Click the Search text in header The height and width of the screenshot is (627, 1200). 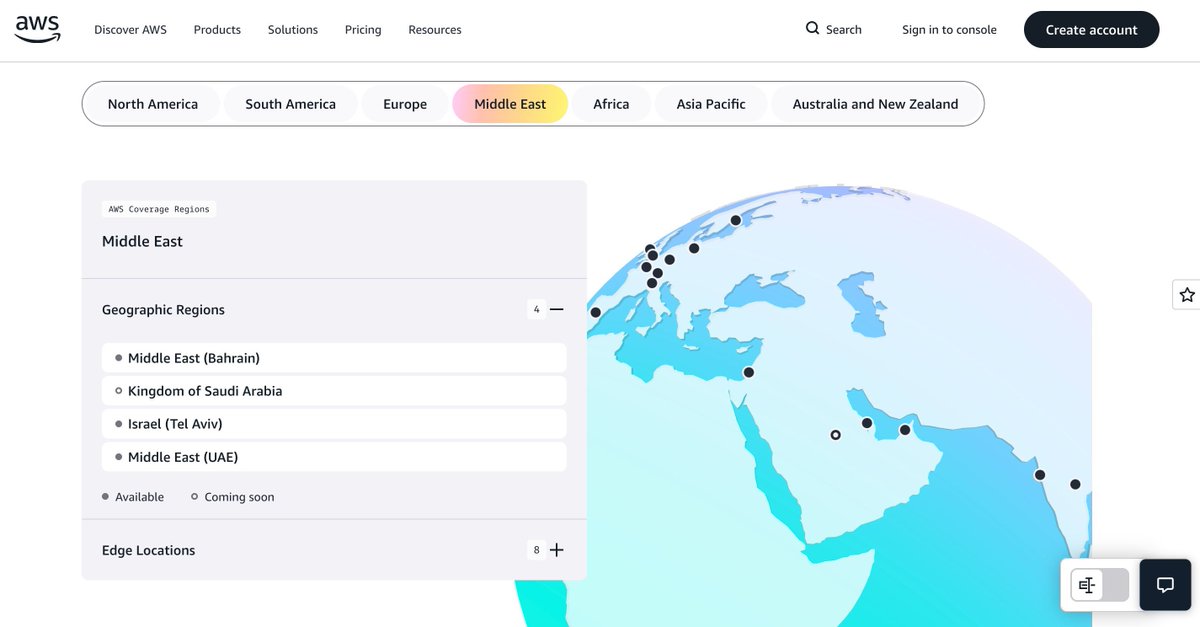click(x=844, y=30)
